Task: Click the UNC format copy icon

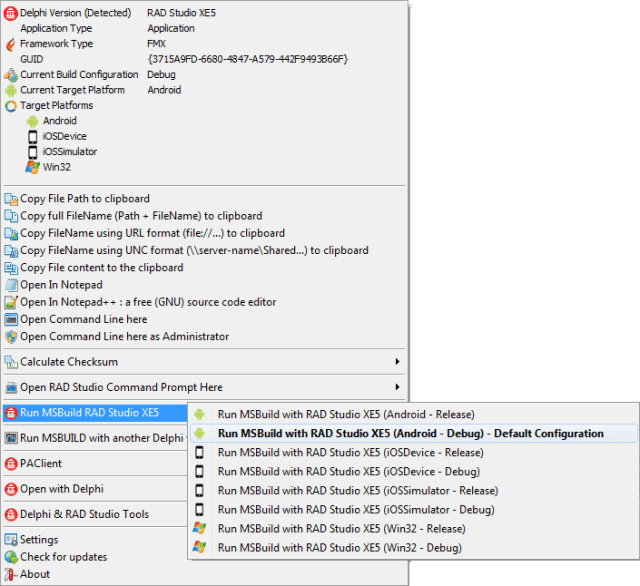Action: click(11, 251)
